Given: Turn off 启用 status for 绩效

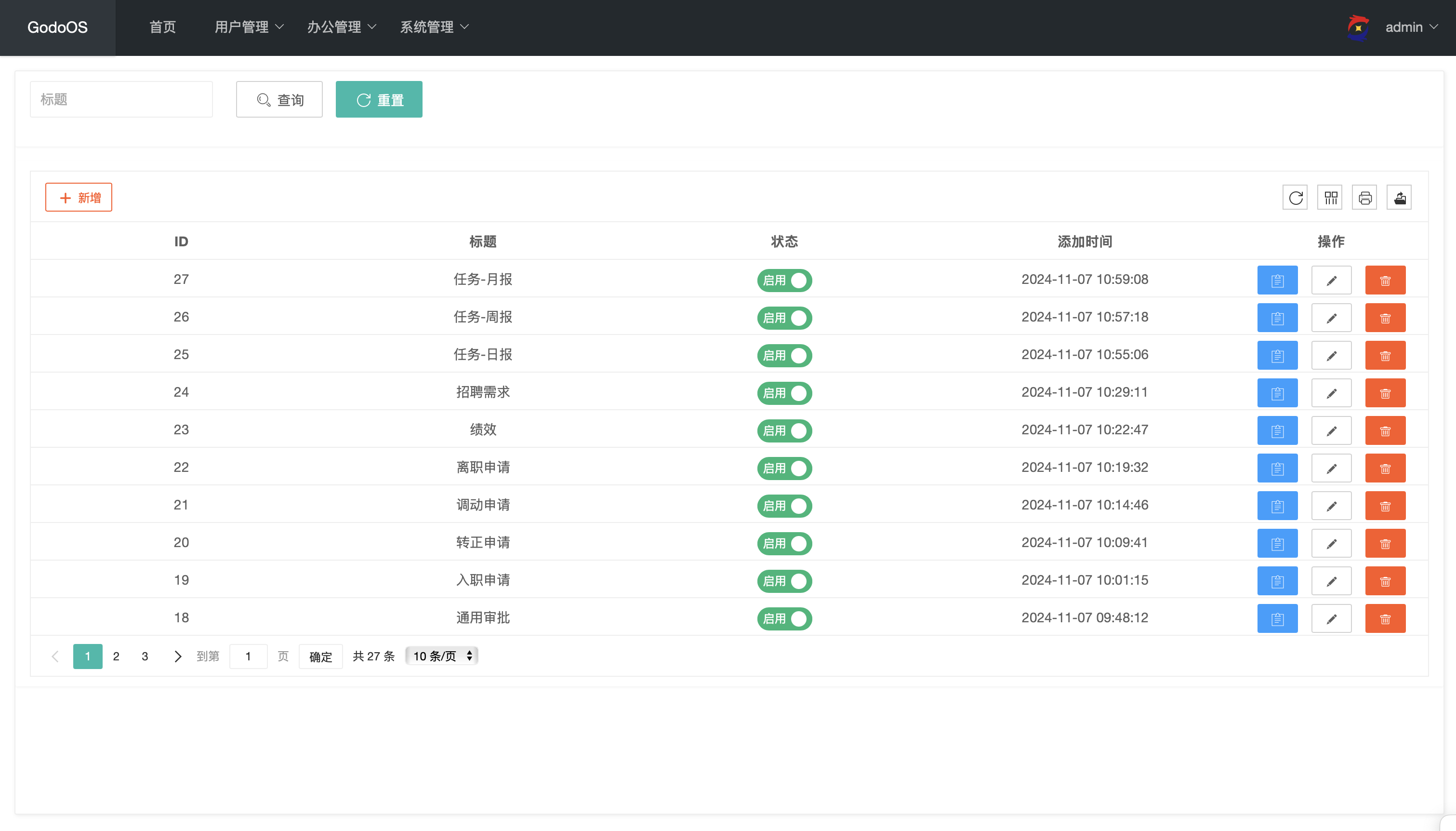Looking at the screenshot, I should (784, 431).
